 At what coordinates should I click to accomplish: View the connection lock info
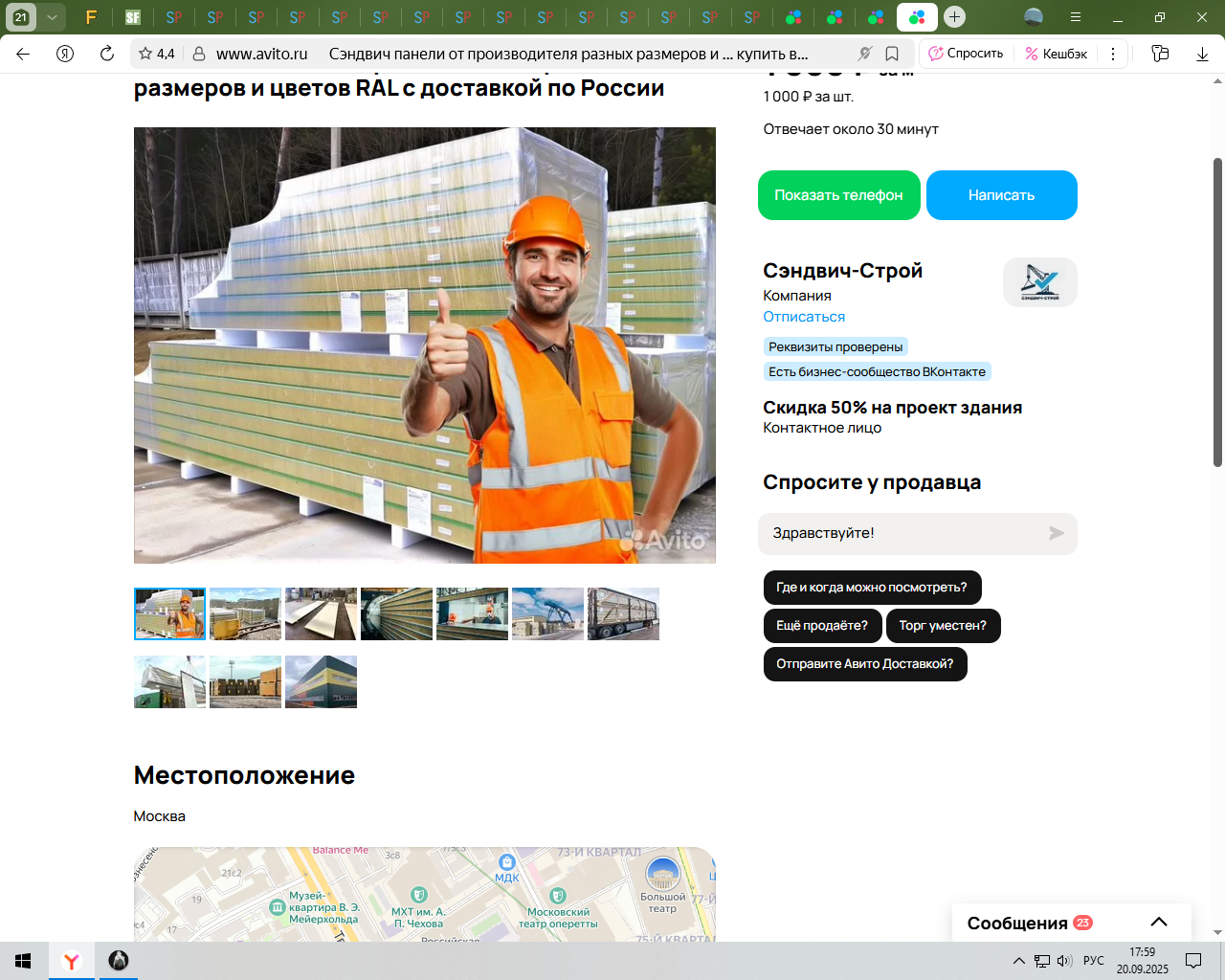199,54
